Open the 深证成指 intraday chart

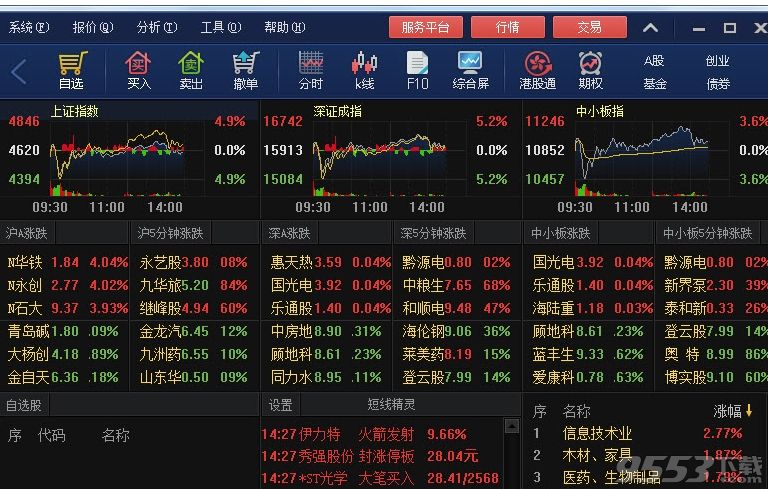coord(391,157)
